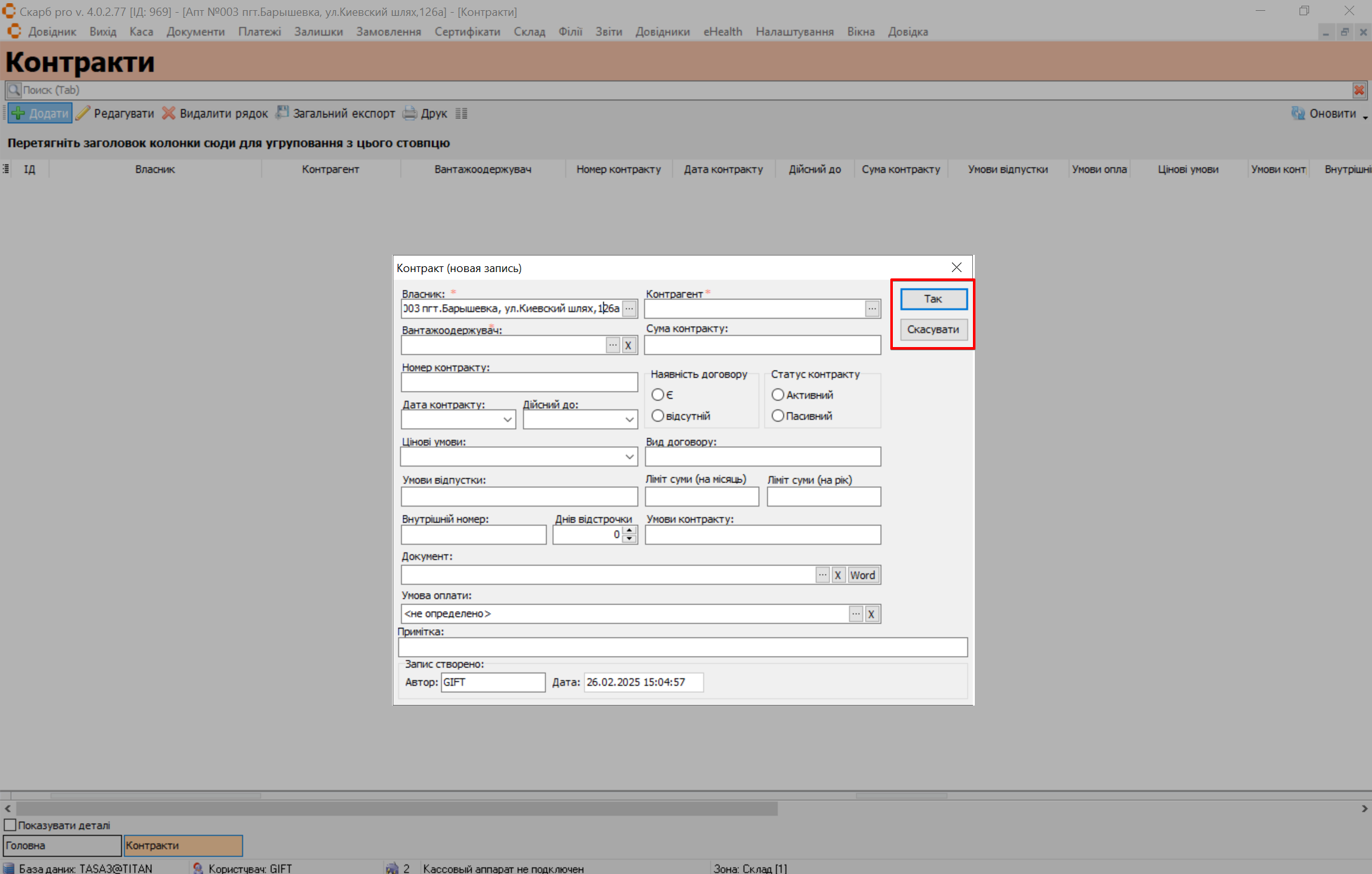Open Умова оплати lookup ellipsis button
The height and width of the screenshot is (874, 1372).
856,614
